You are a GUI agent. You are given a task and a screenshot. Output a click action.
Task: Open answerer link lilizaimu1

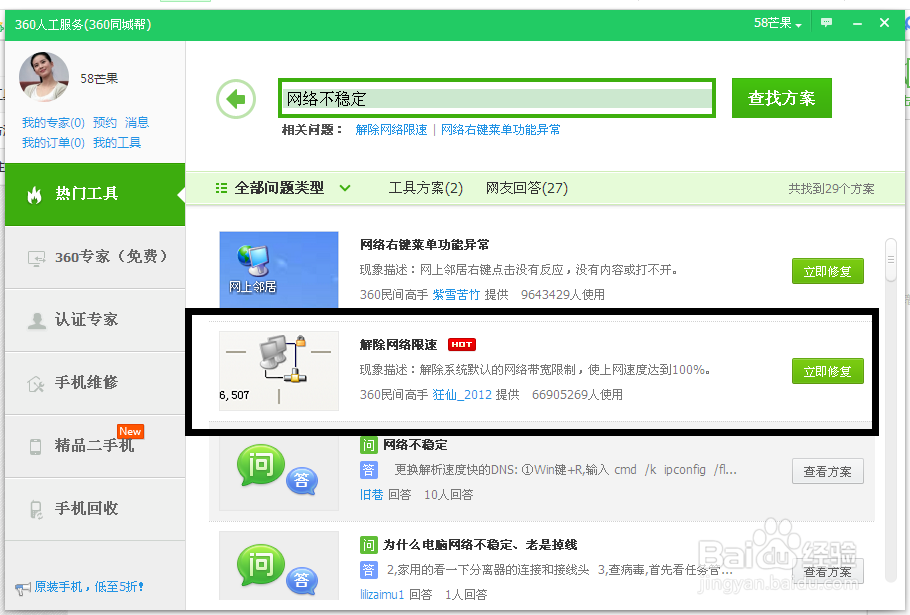382,594
